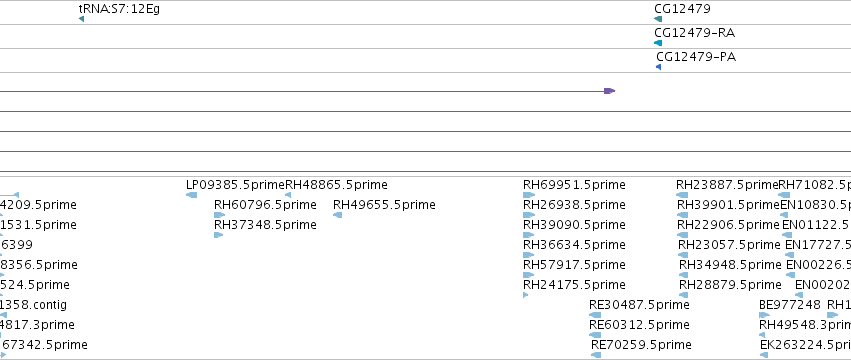Click the RE70259.5prime EST arrow glyph

(596, 355)
